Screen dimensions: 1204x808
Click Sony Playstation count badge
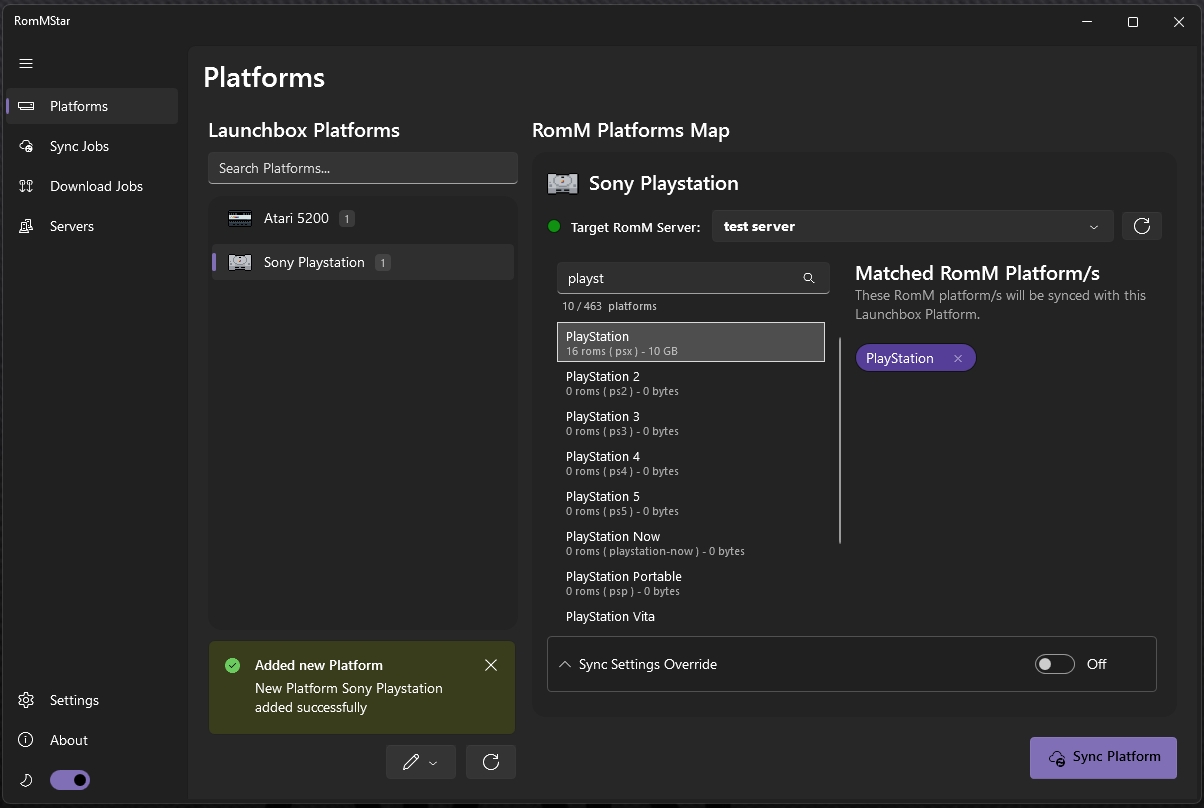pyautogui.click(x=383, y=262)
